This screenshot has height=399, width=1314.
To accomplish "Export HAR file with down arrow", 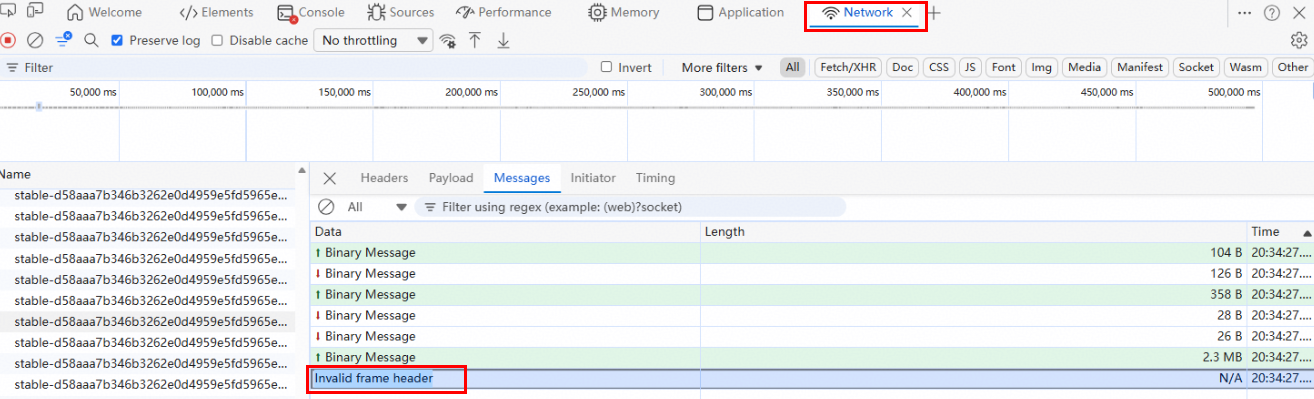I will coord(503,40).
